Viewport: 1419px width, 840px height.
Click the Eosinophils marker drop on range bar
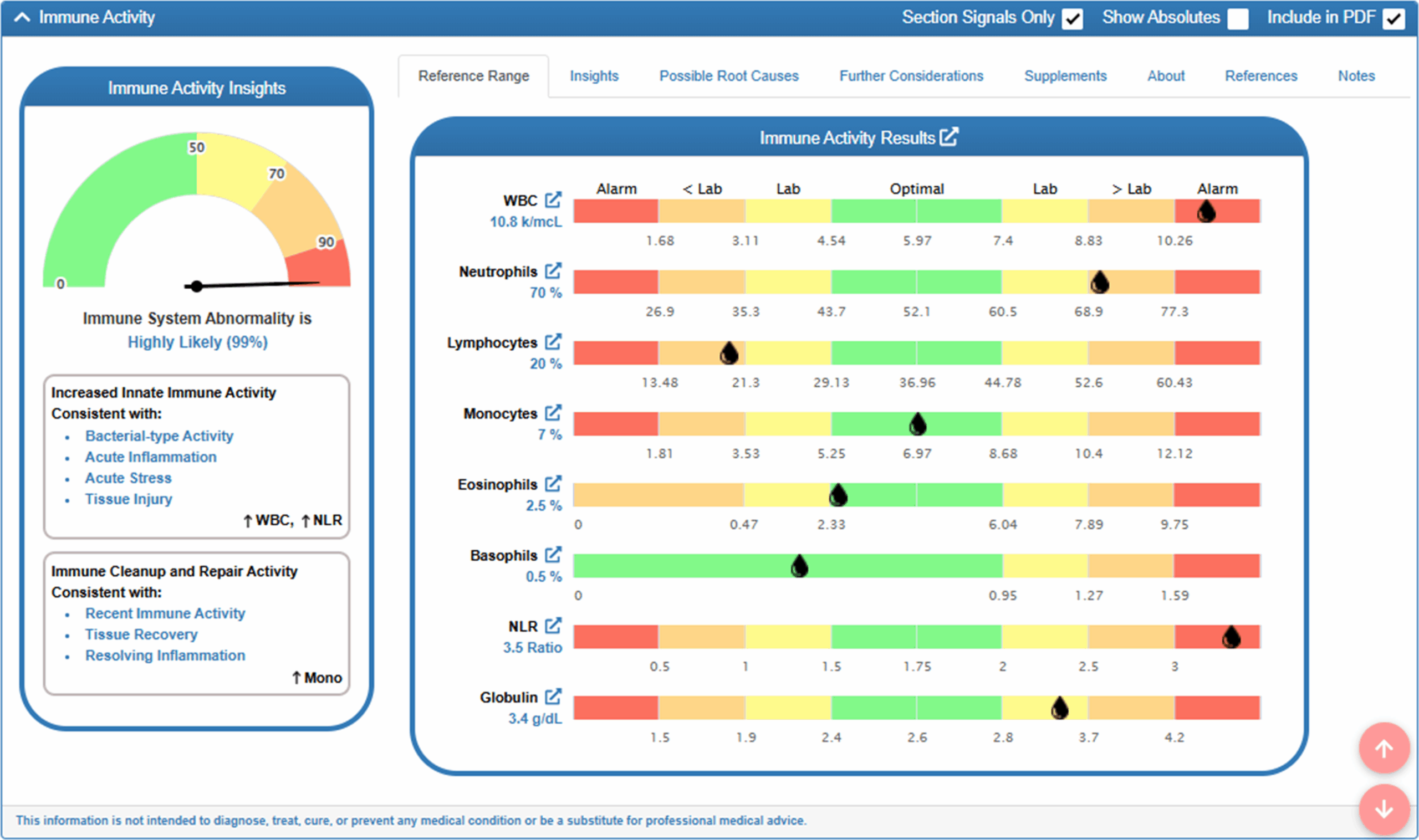(x=838, y=495)
